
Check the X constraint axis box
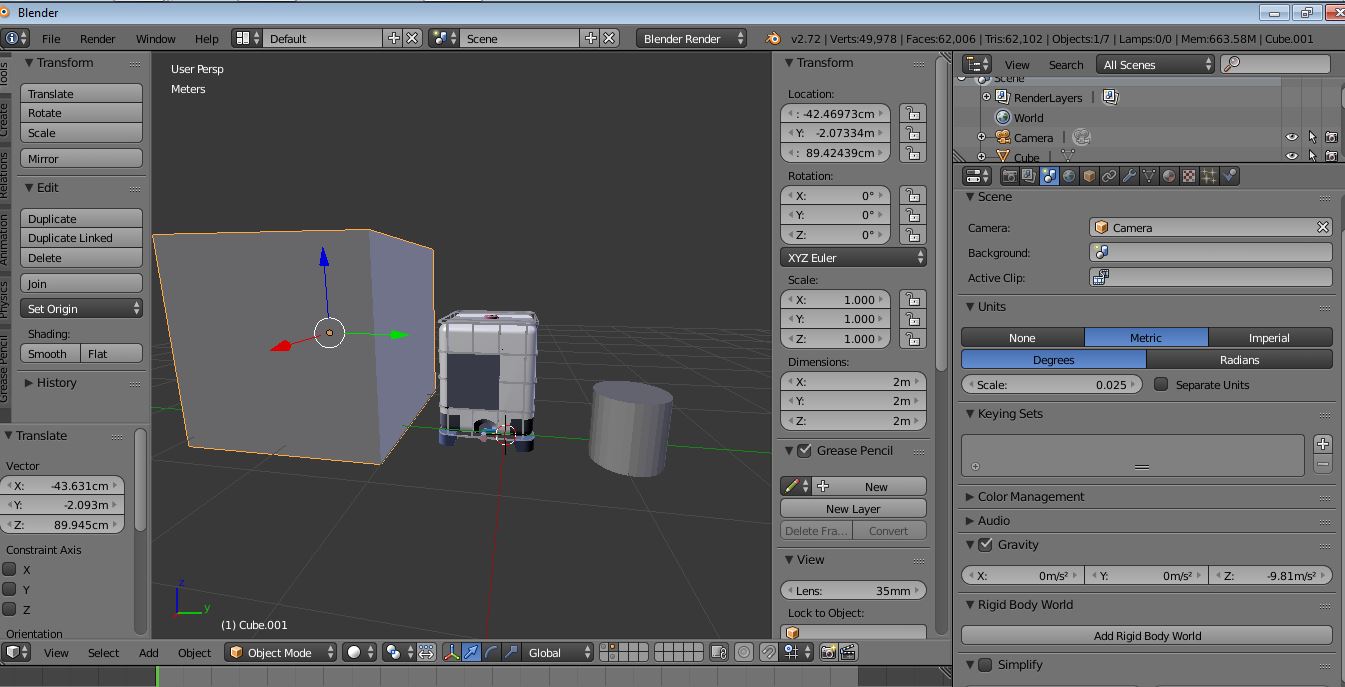(x=10, y=569)
